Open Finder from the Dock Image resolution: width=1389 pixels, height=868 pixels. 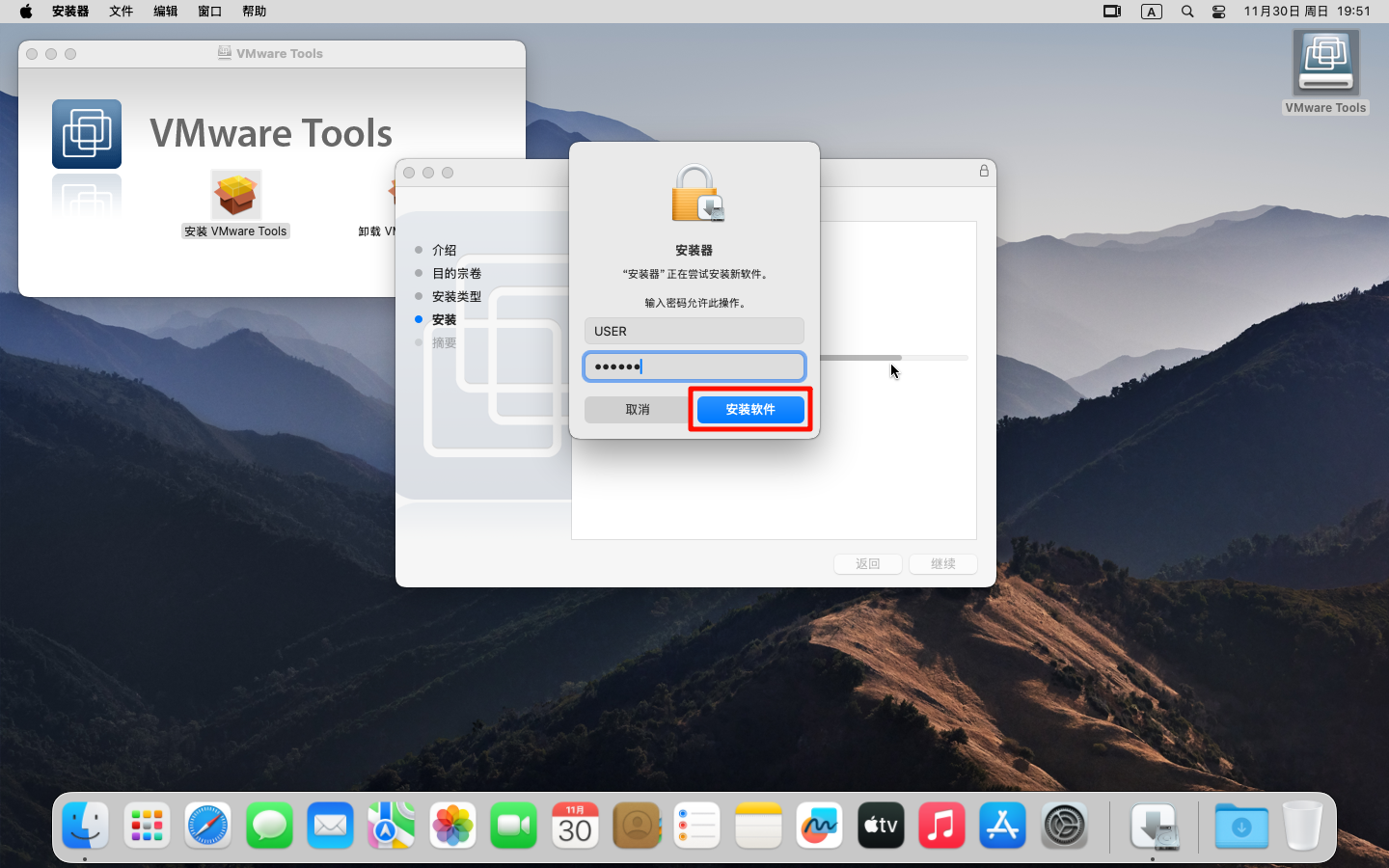coord(85,826)
